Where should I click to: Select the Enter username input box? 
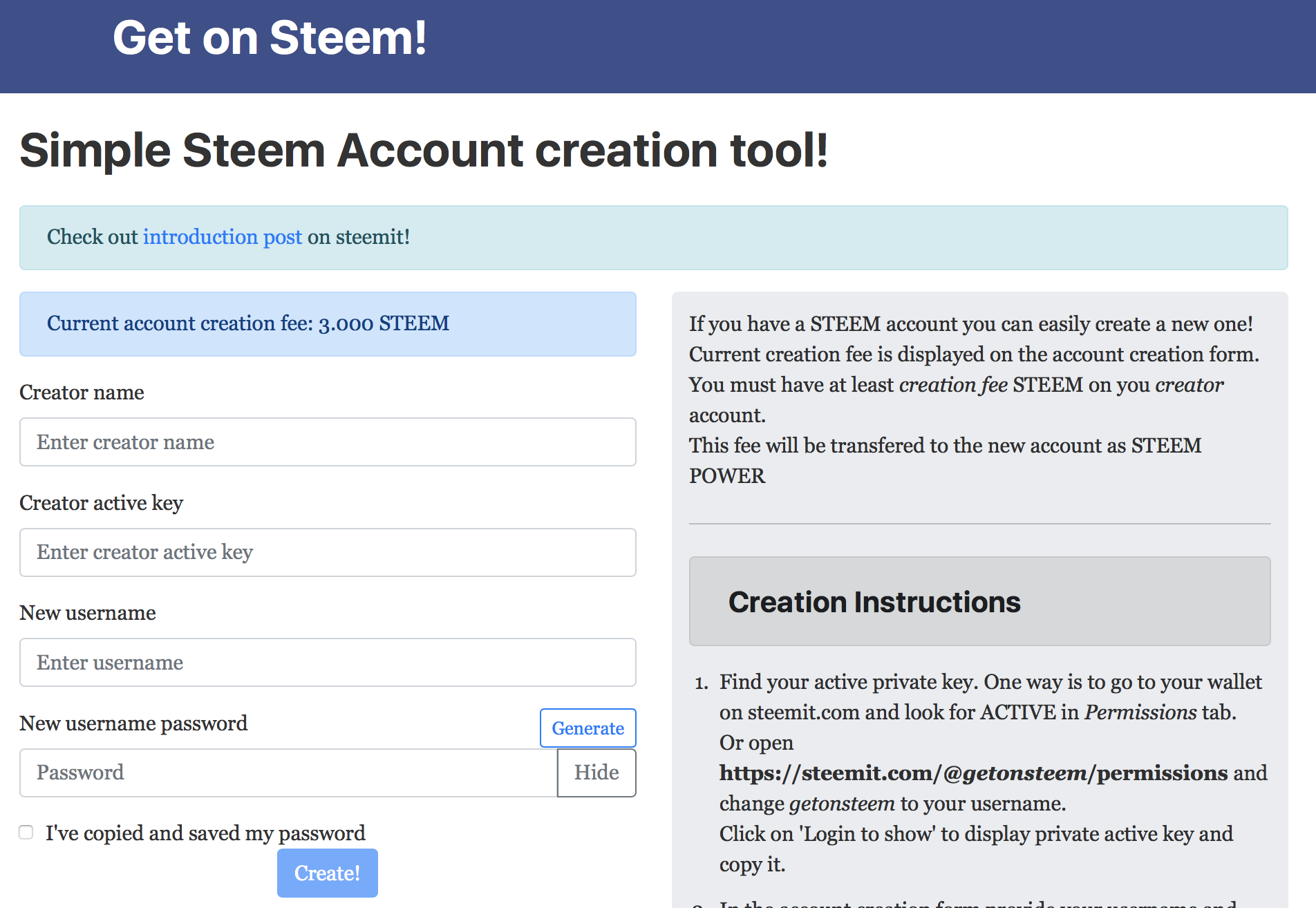pyautogui.click(x=328, y=663)
